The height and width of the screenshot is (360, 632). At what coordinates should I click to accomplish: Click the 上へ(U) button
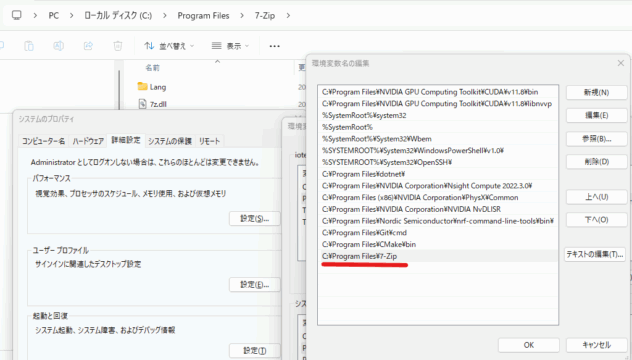pos(597,197)
